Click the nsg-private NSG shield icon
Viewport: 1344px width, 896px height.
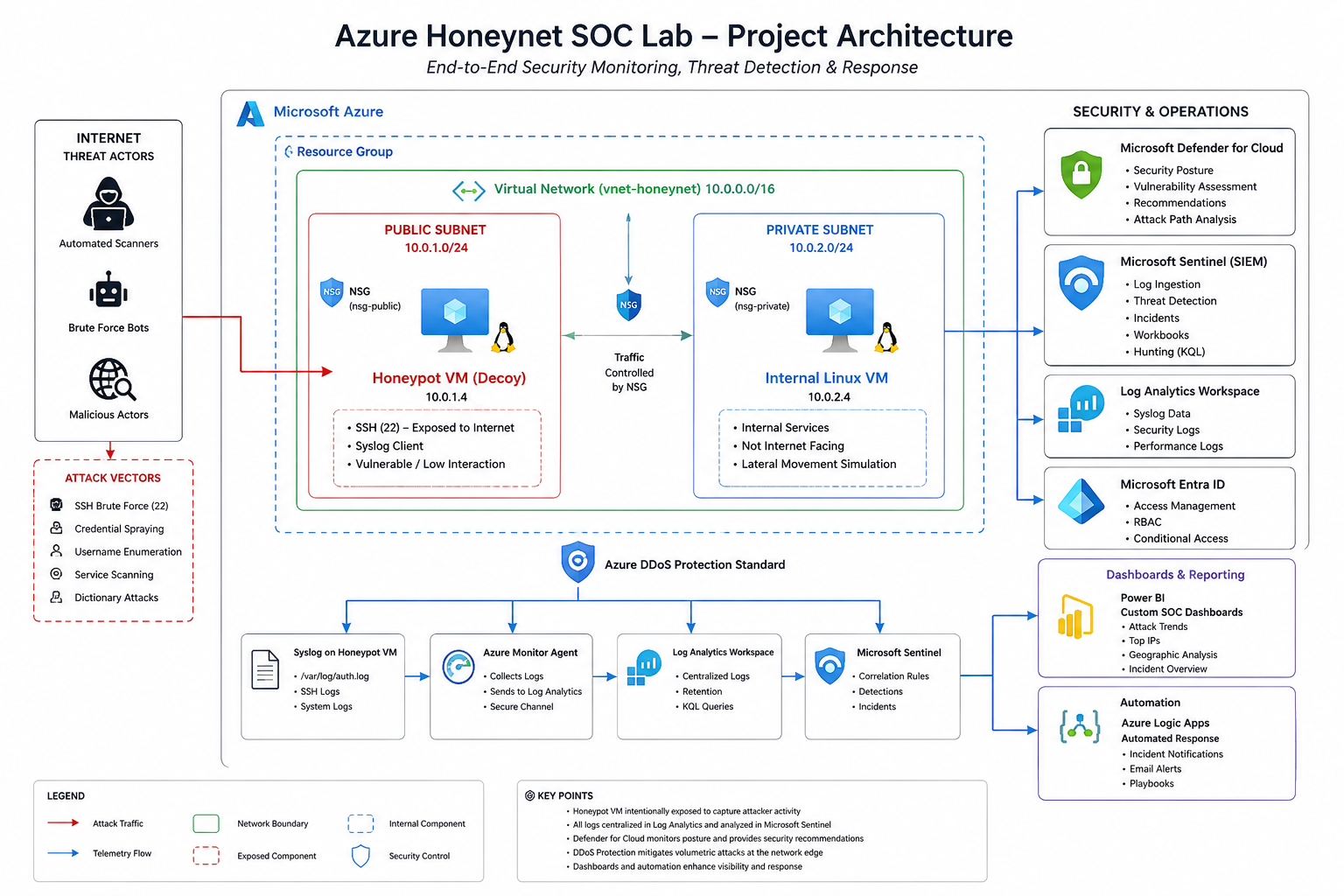(x=717, y=292)
